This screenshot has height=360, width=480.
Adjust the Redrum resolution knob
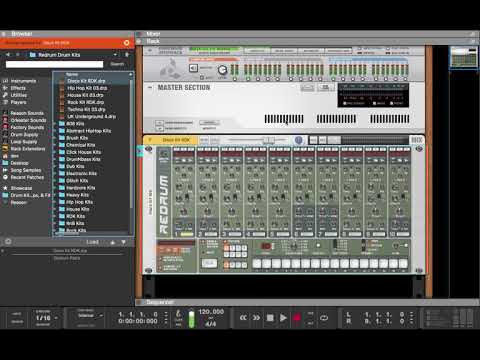294,247
